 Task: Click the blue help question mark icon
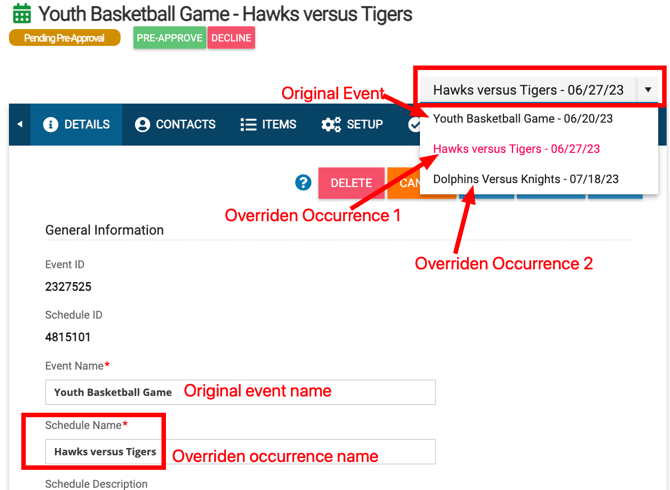[x=303, y=182]
